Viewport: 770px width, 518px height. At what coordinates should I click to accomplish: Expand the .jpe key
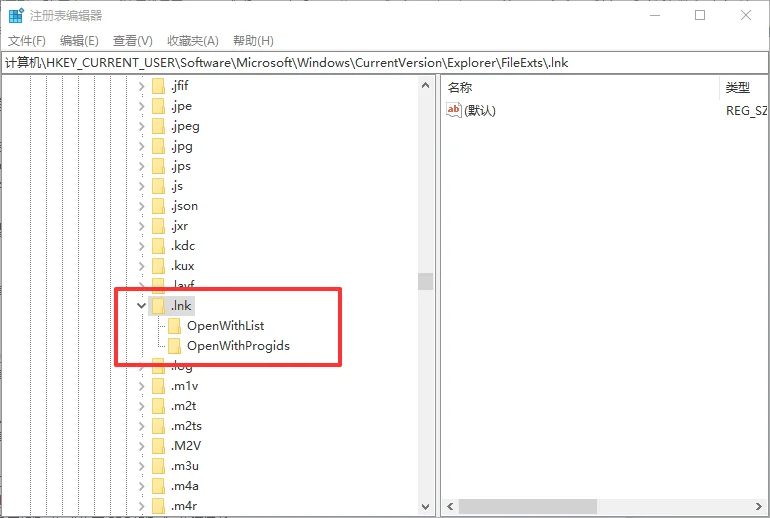click(141, 106)
